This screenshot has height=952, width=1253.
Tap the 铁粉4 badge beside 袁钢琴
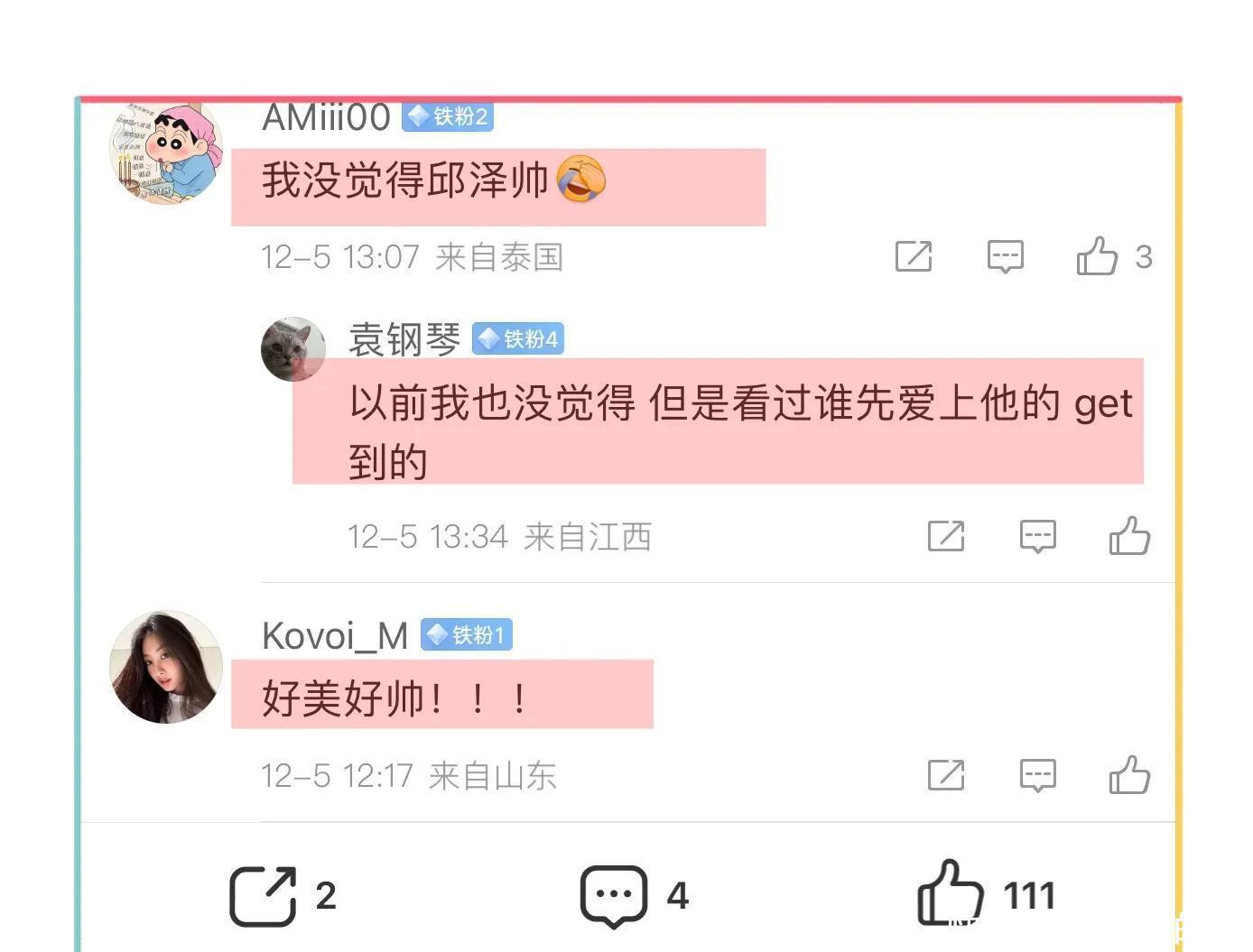click(x=518, y=339)
